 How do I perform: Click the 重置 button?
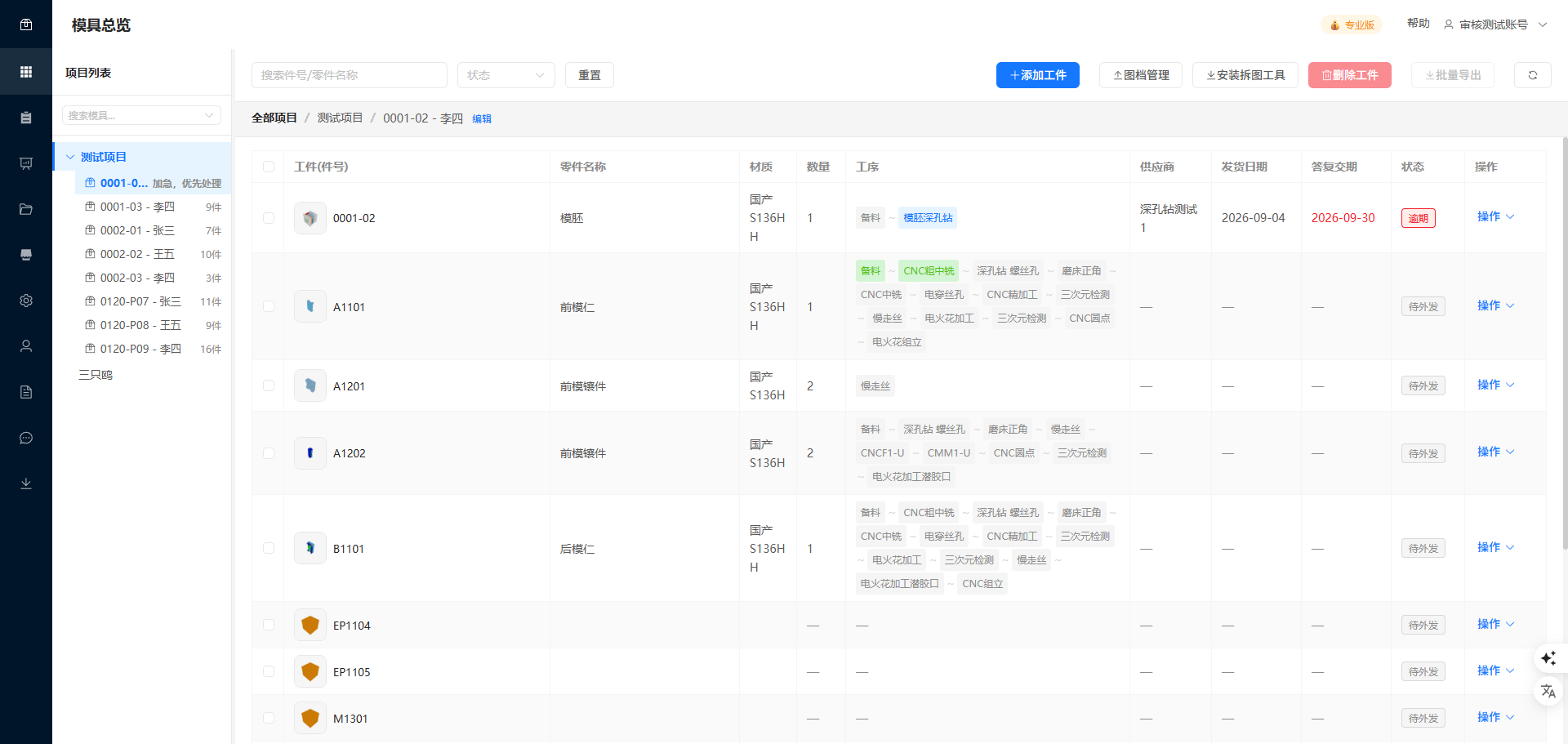pos(590,75)
